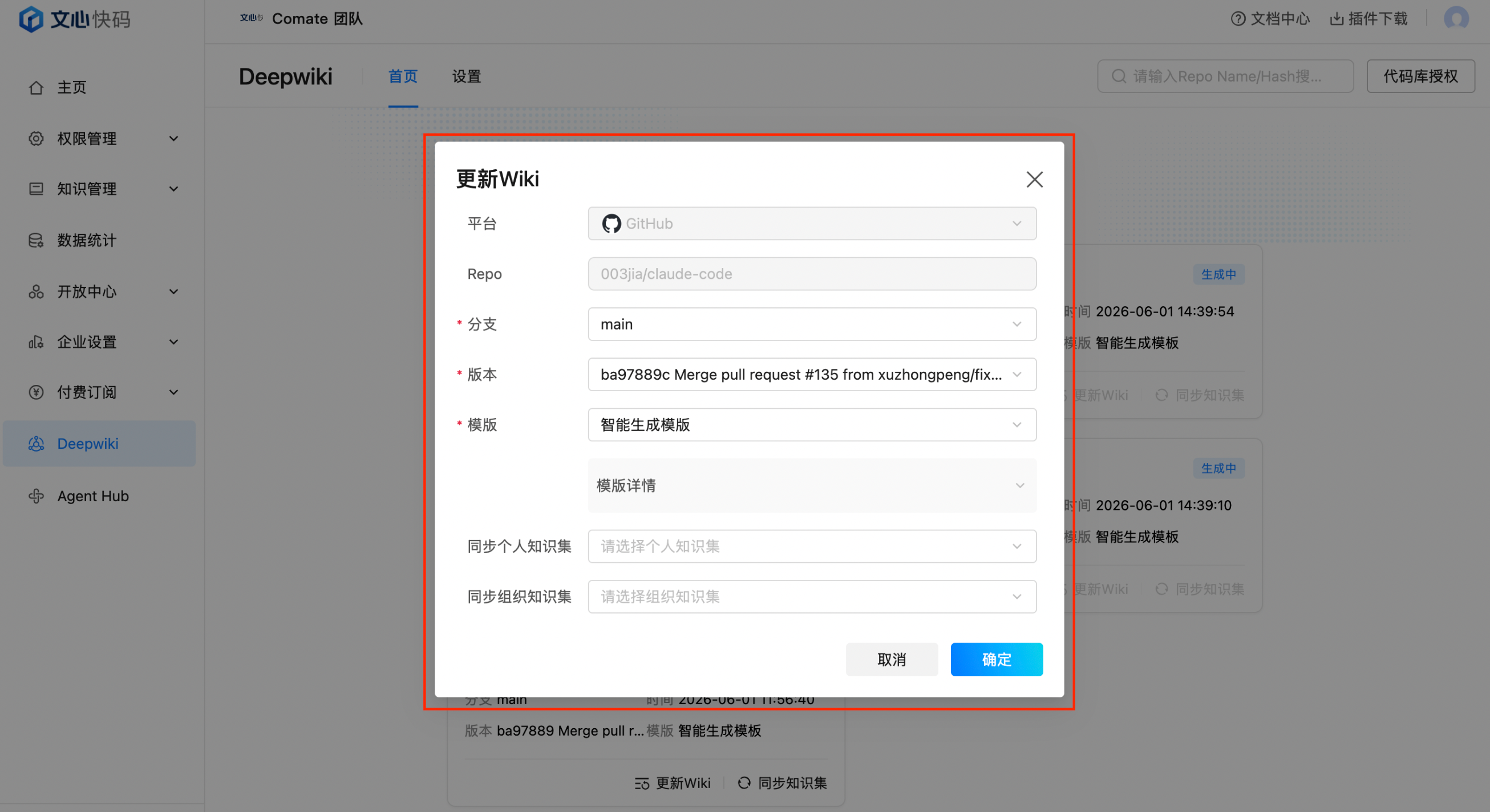Click the 文心快码 logo icon
Screen dimensions: 1490x812
[31, 19]
